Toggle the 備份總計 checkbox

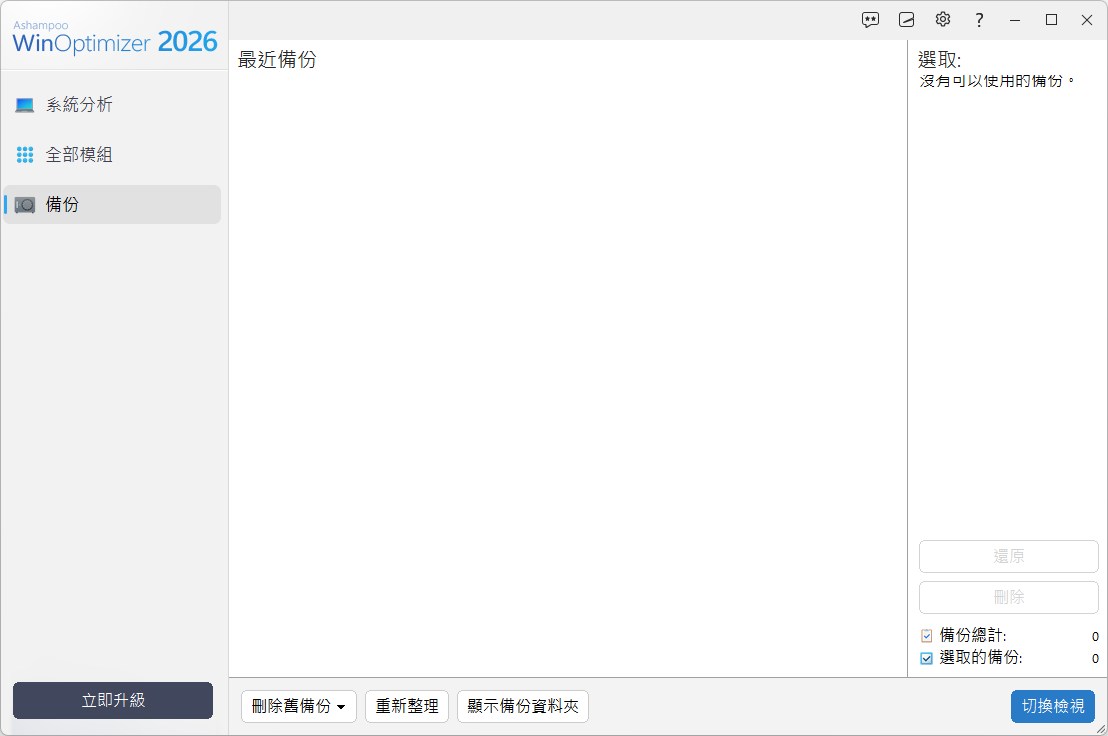pyautogui.click(x=926, y=636)
